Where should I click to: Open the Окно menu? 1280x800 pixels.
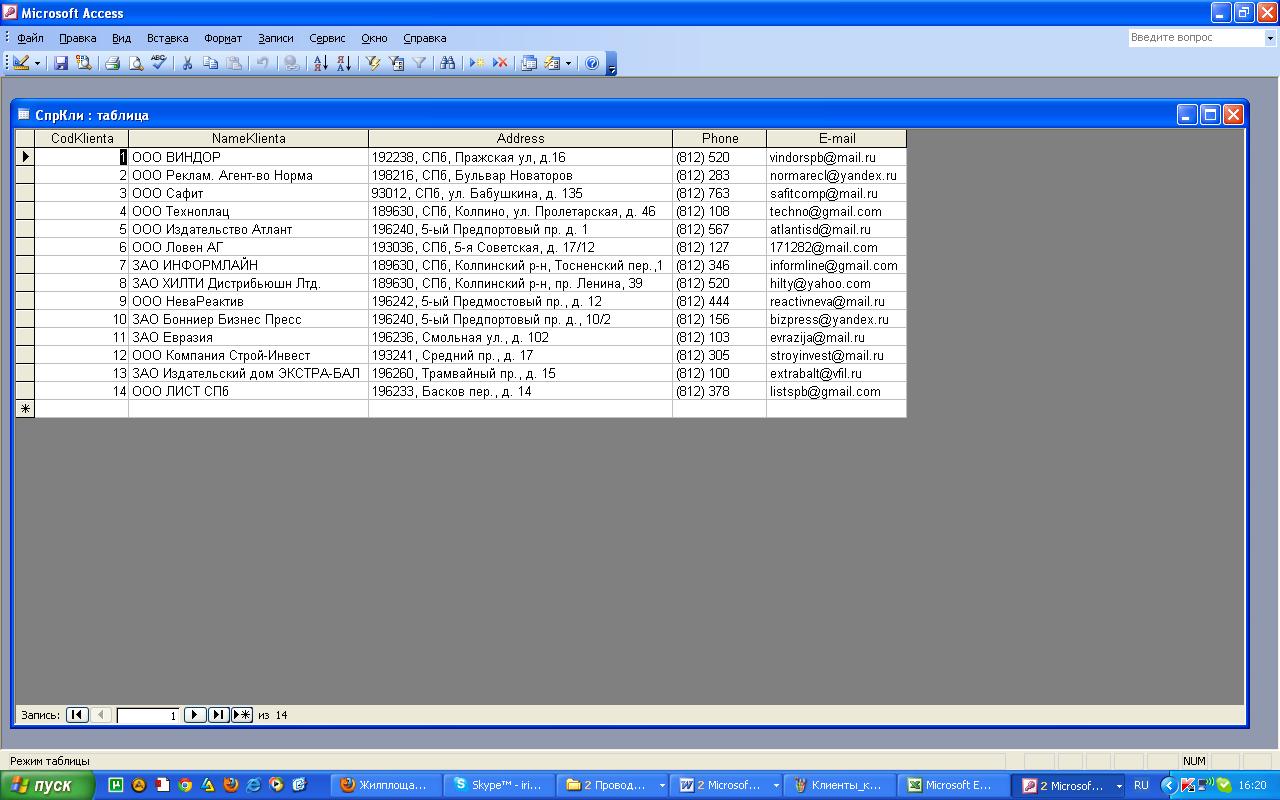(374, 38)
